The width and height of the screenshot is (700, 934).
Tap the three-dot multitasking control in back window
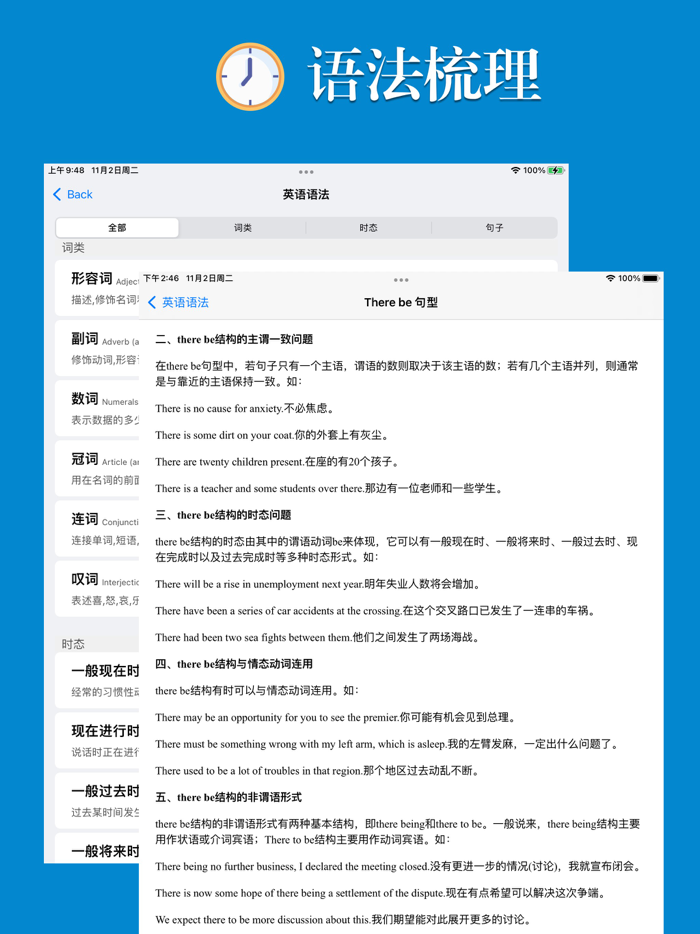[x=306, y=172]
